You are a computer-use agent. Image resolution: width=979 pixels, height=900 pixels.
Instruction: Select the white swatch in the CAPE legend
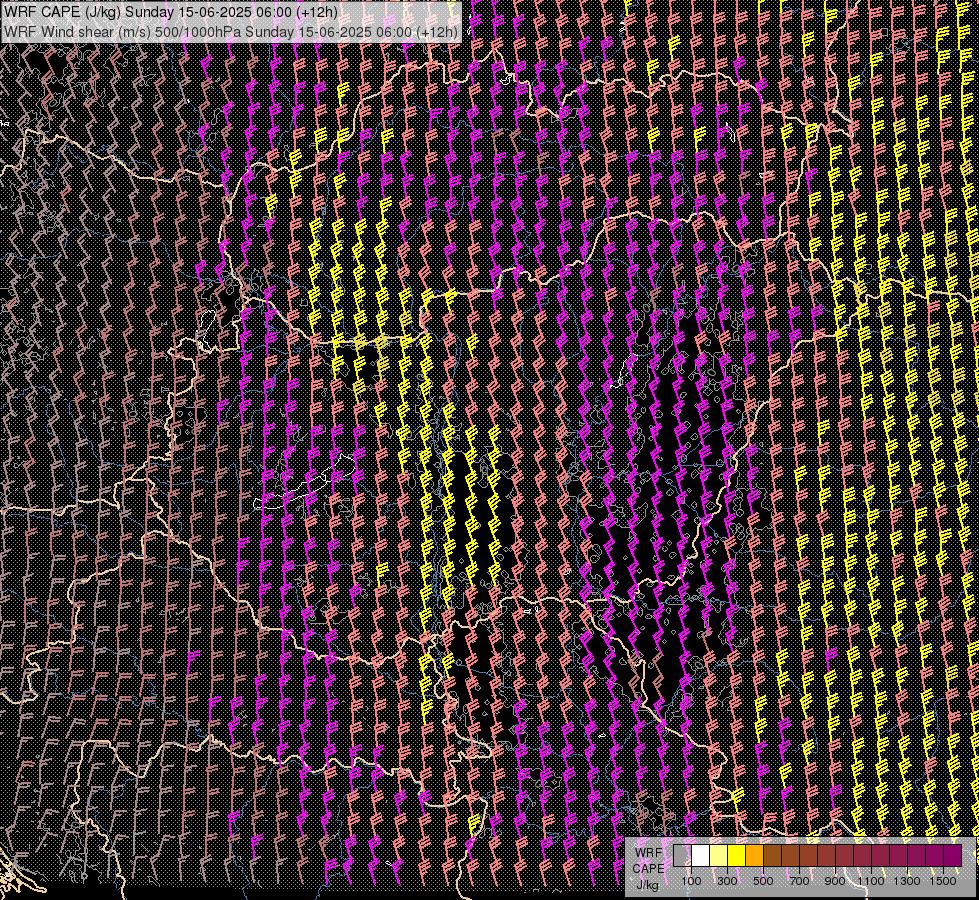pyautogui.click(x=701, y=855)
